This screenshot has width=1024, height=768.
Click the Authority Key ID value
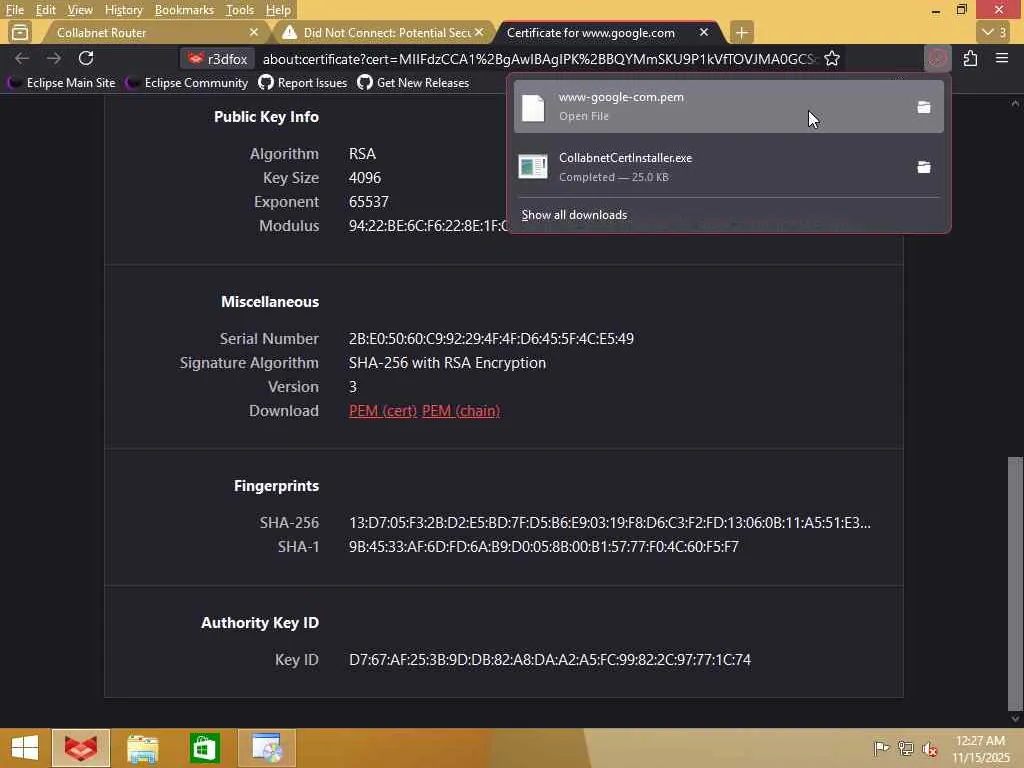[x=550, y=660]
